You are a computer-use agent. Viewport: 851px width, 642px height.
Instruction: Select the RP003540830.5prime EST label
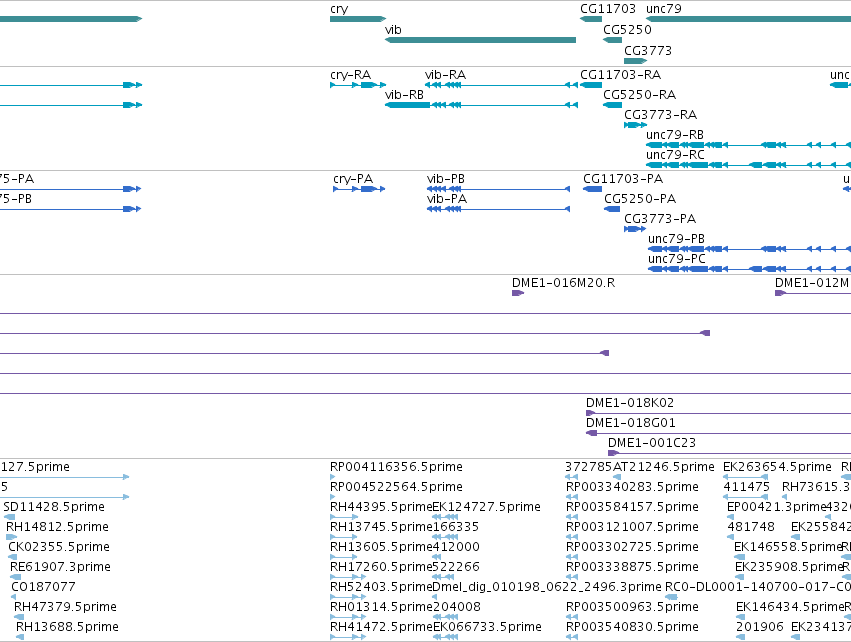(x=632, y=628)
